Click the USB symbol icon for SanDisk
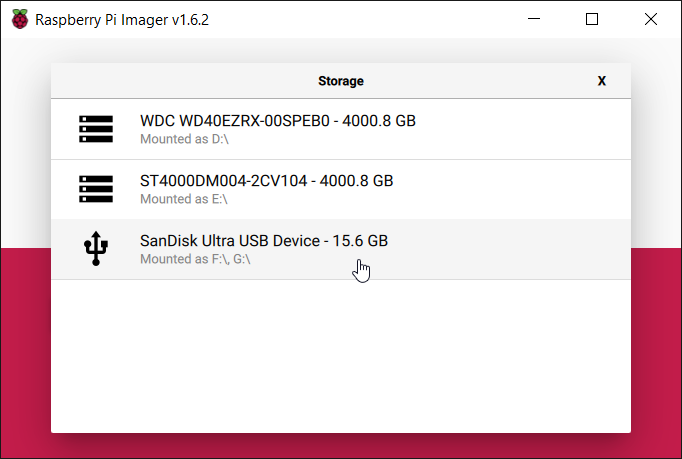Image resolution: width=682 pixels, height=459 pixels. coord(96,249)
